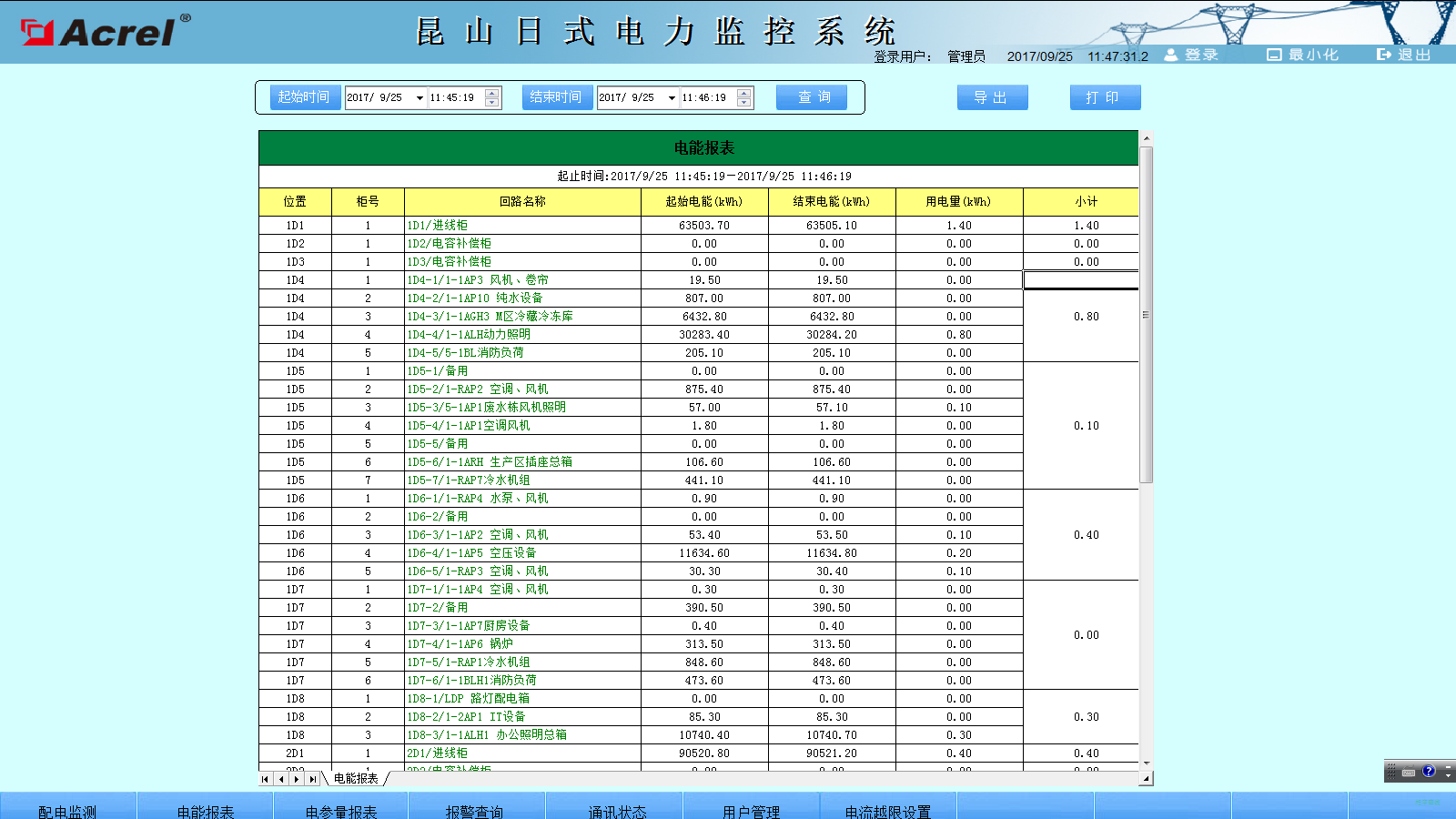The width and height of the screenshot is (1456, 819).
Task: Click the 位置 column header
Action: 295,202
